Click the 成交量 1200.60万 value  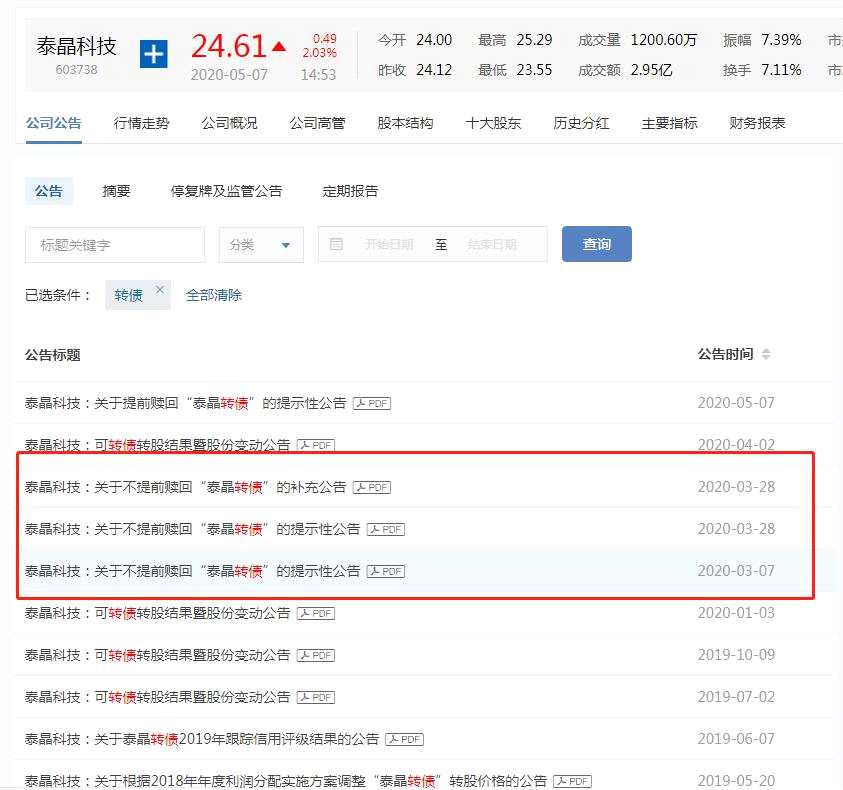click(x=663, y=40)
